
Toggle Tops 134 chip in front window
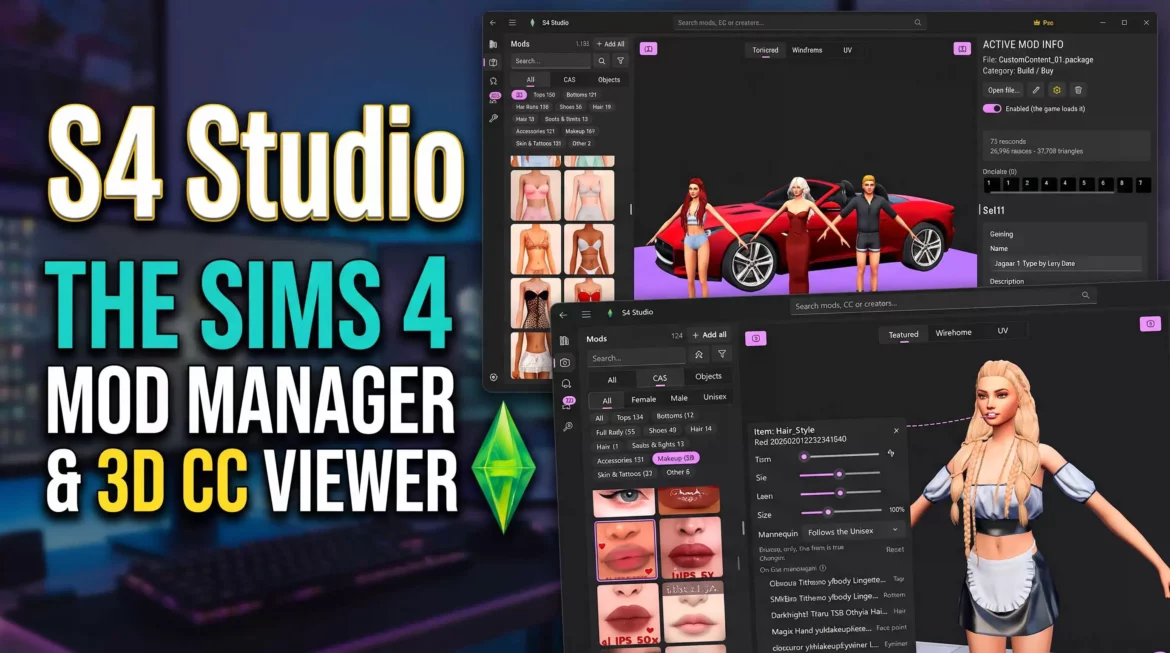tap(630, 417)
